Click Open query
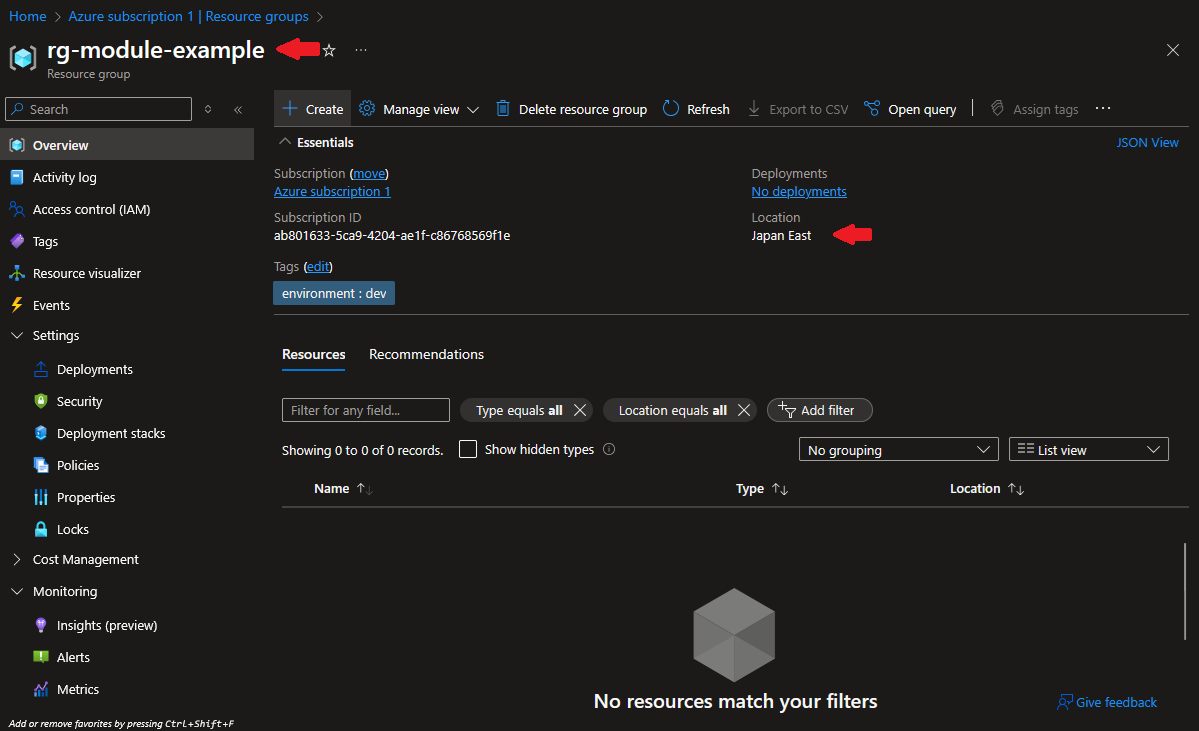The image size is (1199, 731). [910, 109]
